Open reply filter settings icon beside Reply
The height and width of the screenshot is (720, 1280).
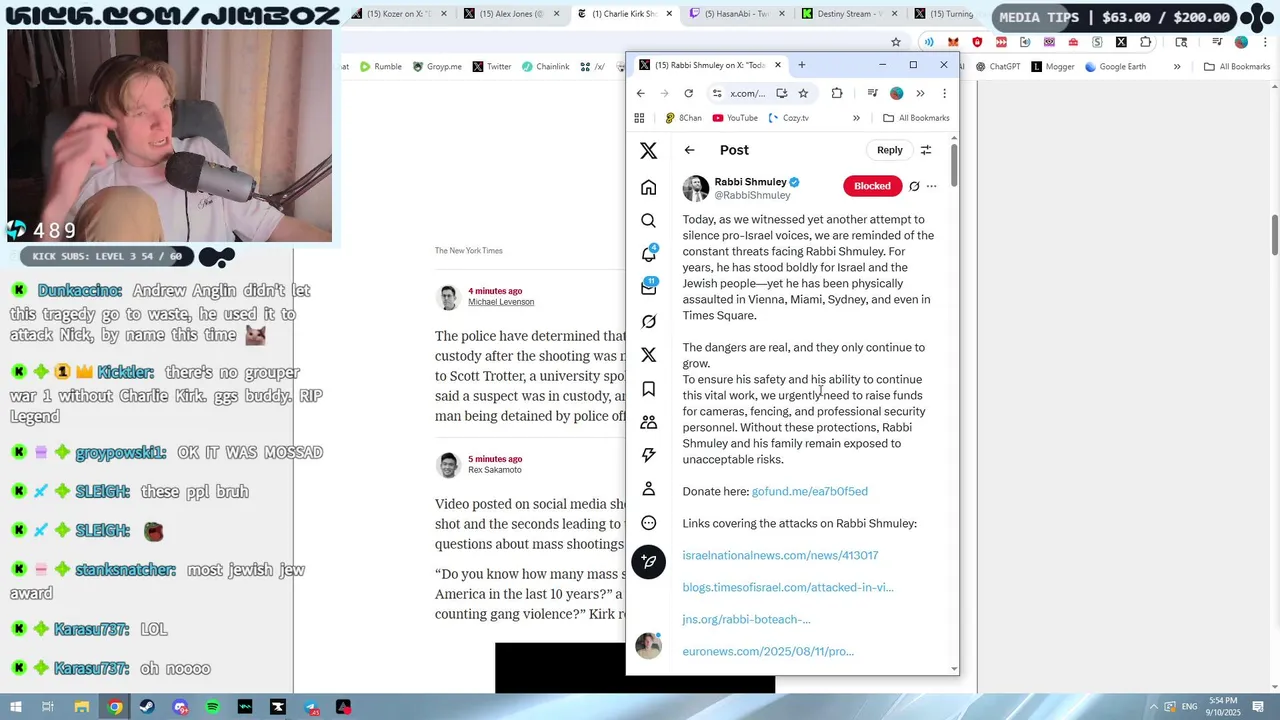(x=926, y=150)
